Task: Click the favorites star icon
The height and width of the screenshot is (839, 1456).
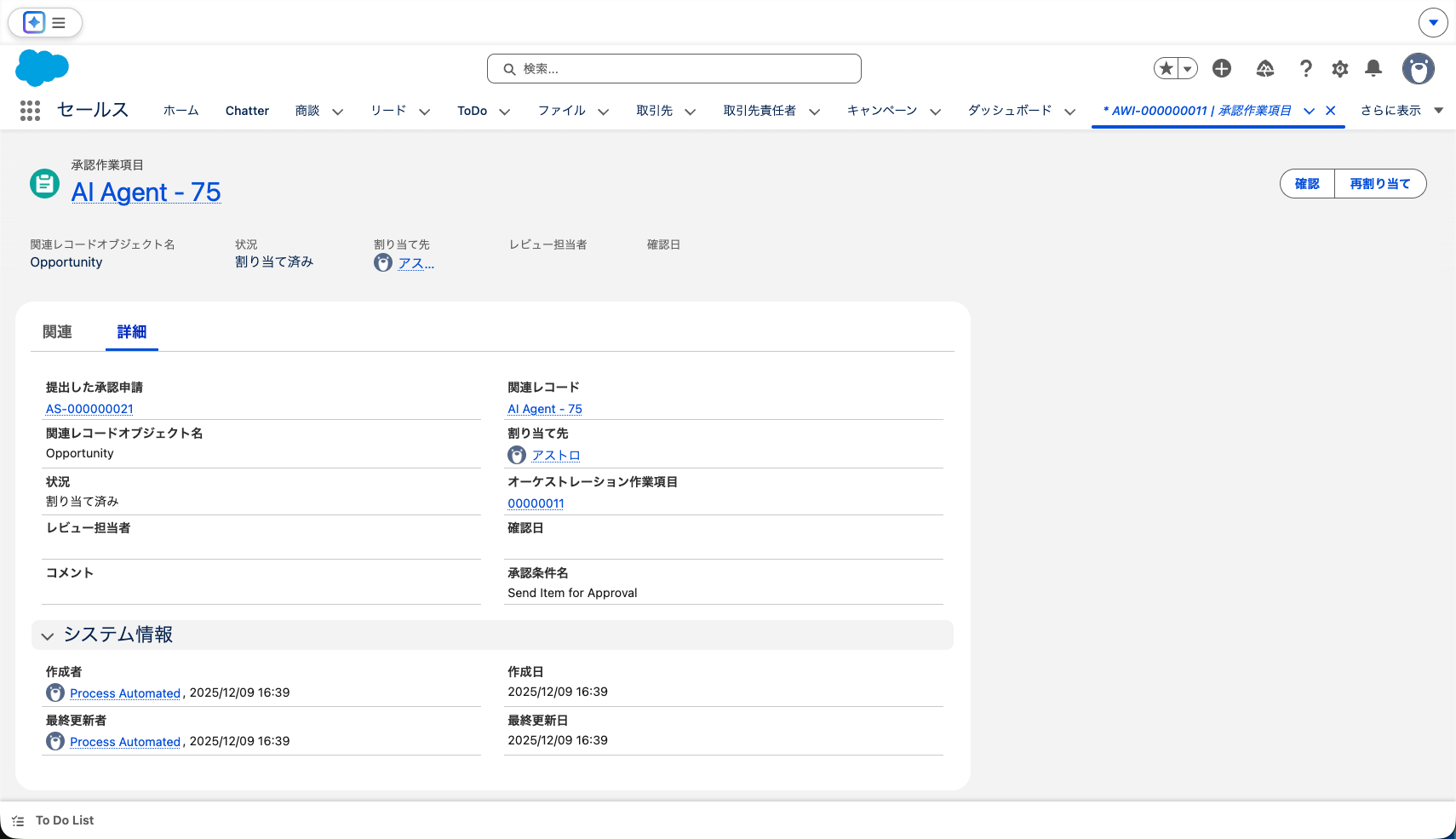Action: [x=1167, y=68]
